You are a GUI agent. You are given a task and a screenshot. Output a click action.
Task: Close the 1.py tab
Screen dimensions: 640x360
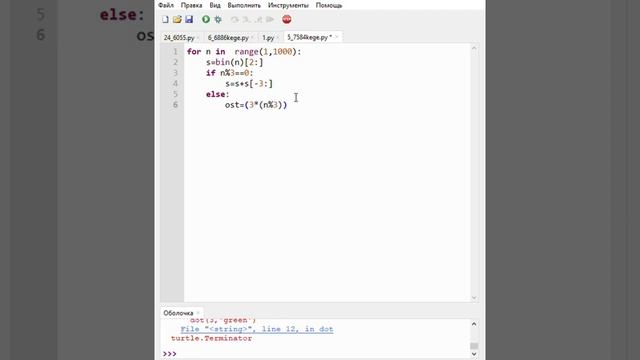click(x=278, y=38)
